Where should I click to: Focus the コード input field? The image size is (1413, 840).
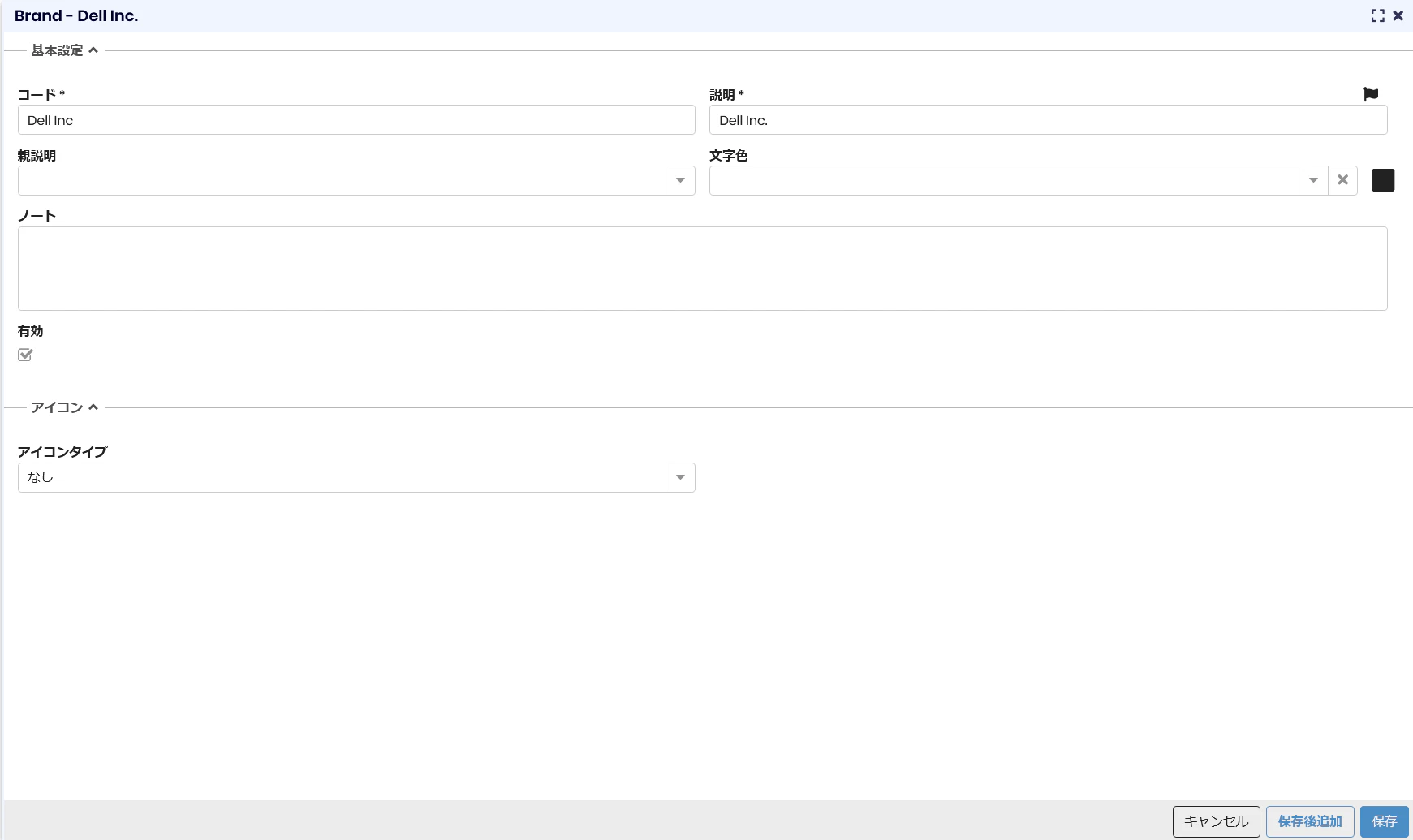pos(356,120)
